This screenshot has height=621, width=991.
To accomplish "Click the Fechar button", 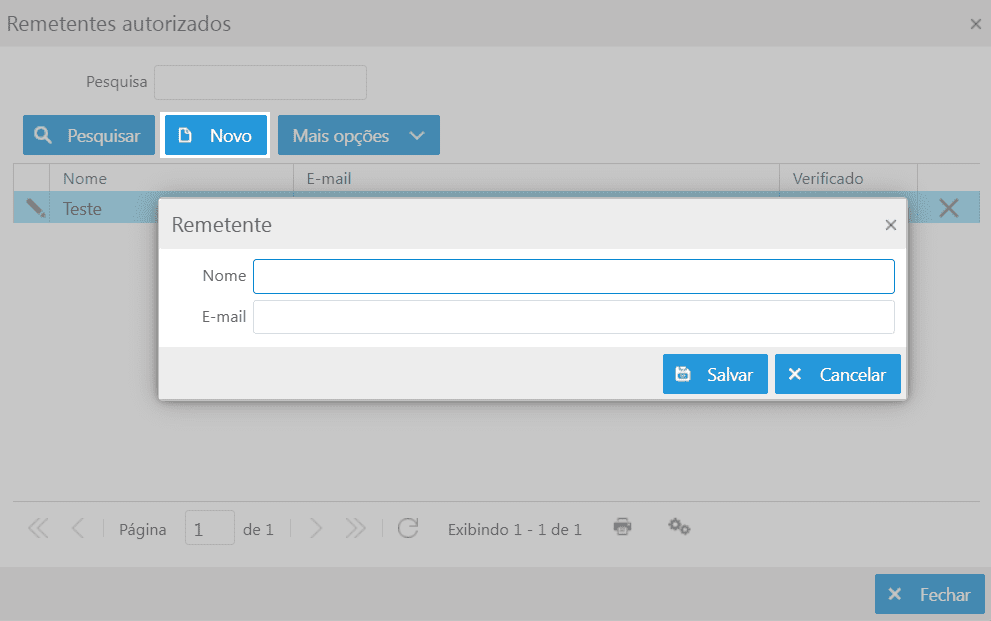I will 929,594.
